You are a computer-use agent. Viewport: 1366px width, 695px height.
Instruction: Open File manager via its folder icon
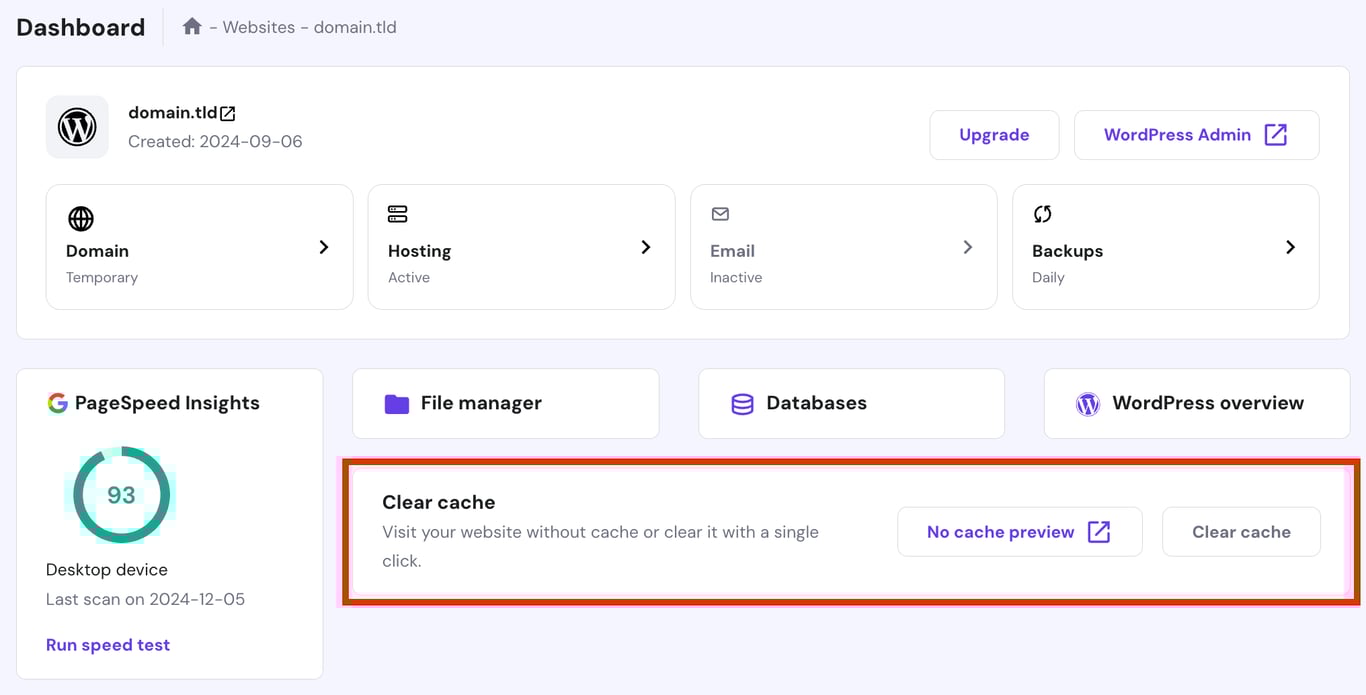click(397, 403)
